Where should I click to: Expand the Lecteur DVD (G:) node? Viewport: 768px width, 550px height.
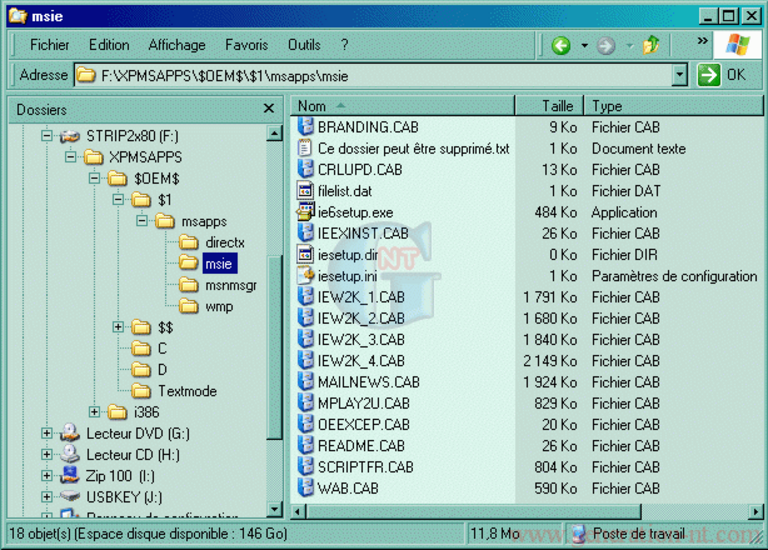[x=47, y=433]
